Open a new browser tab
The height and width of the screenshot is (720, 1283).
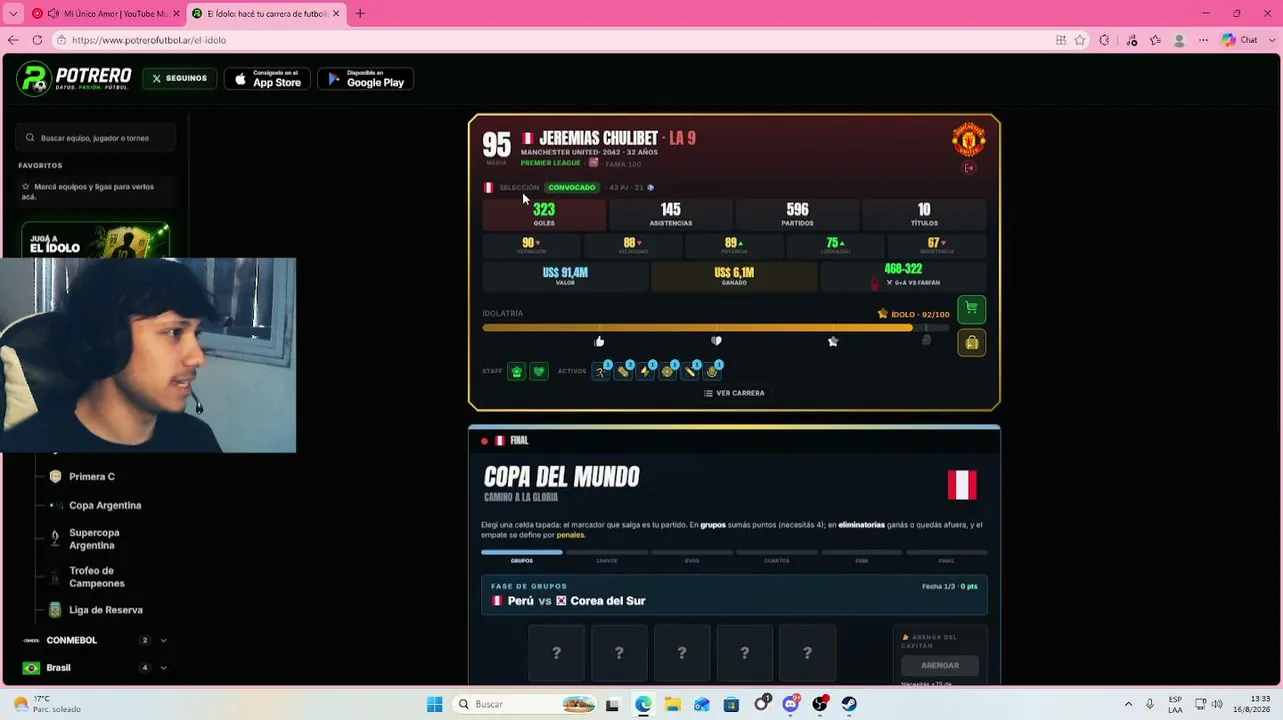[x=360, y=13]
